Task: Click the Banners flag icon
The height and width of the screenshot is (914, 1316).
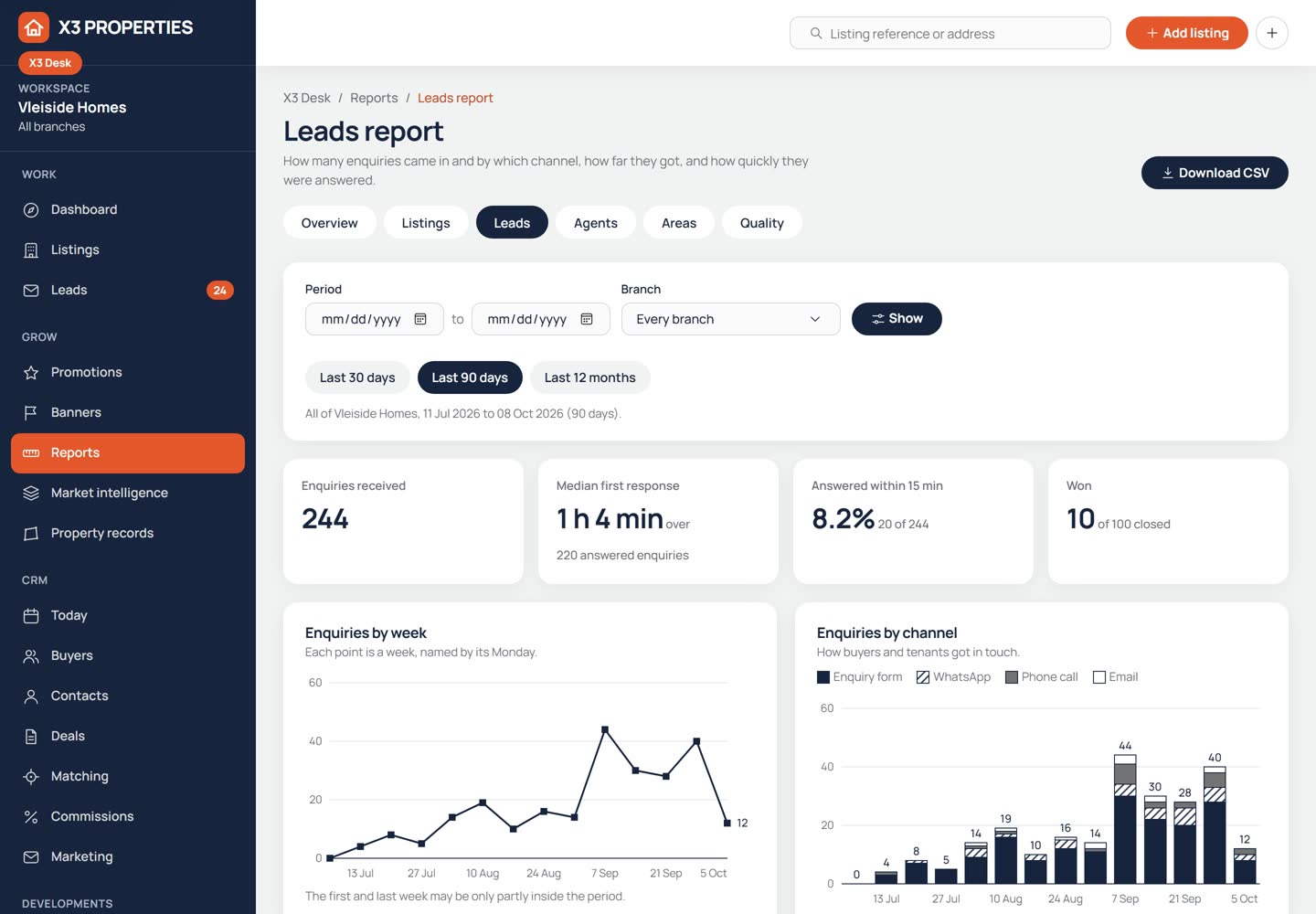Action: (x=31, y=413)
